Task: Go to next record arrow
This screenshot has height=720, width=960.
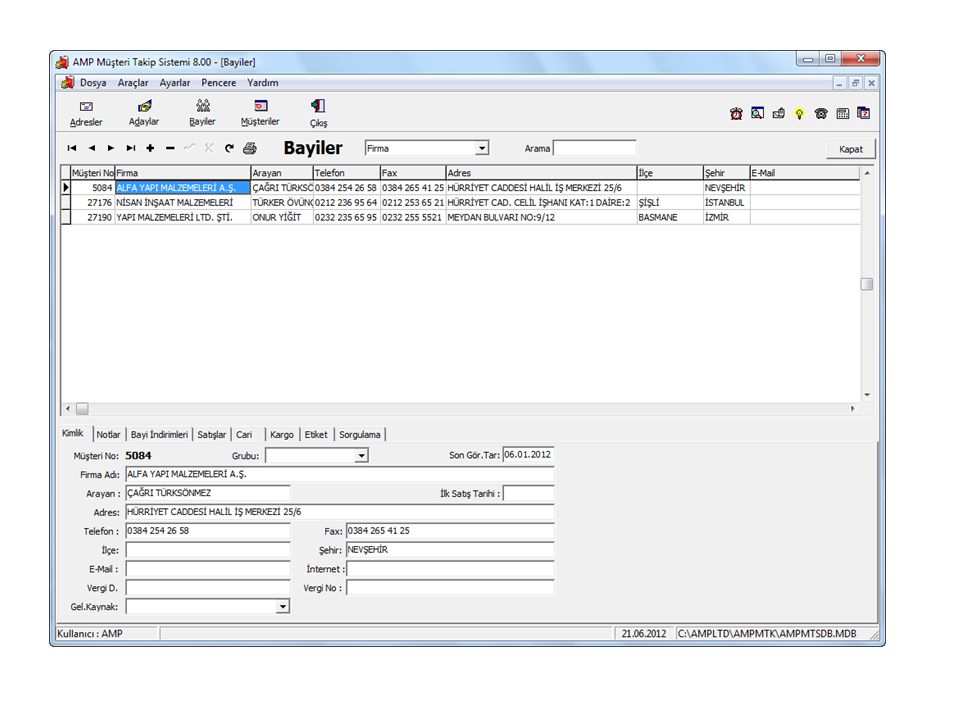Action: click(111, 148)
